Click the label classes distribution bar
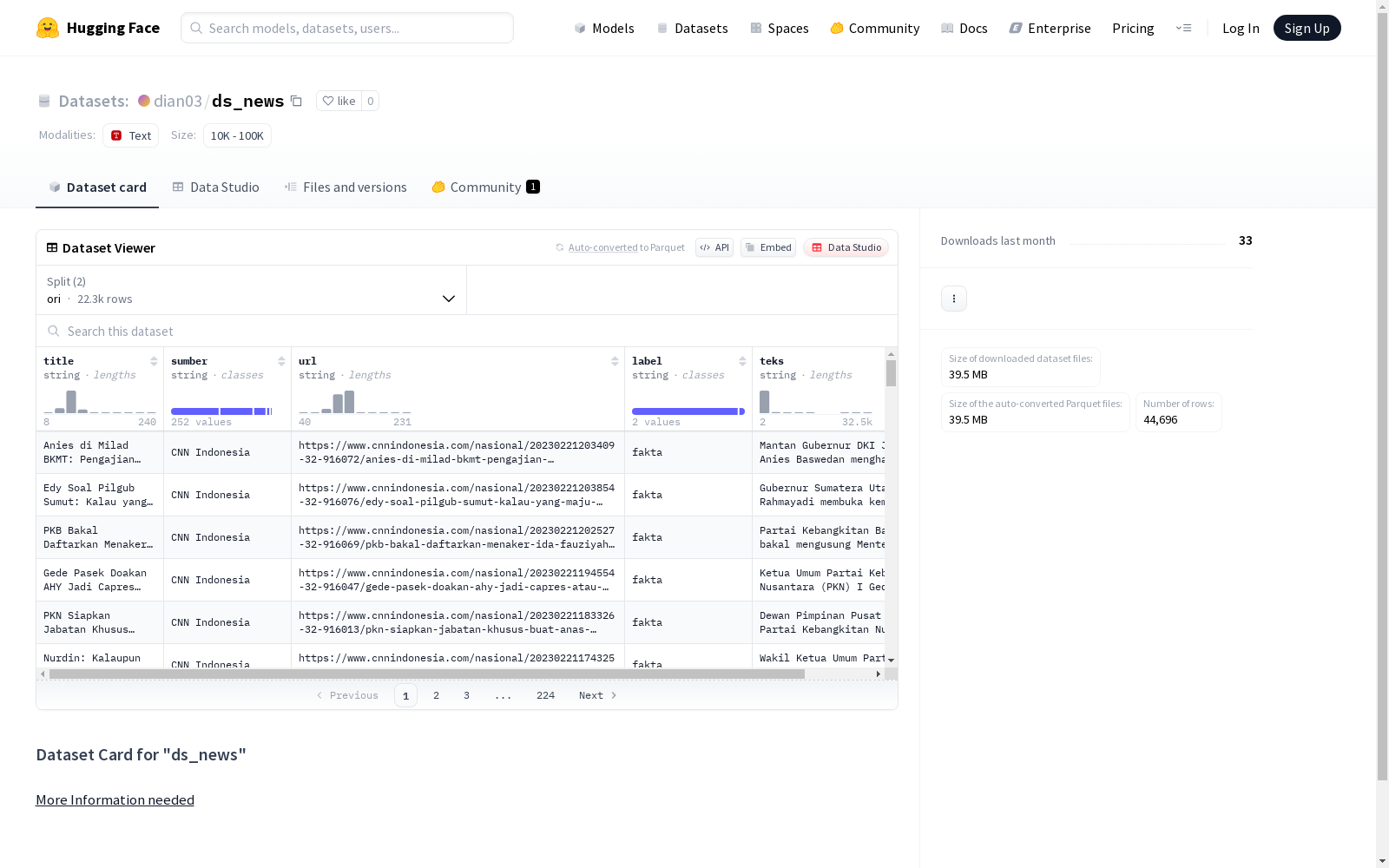 688,411
